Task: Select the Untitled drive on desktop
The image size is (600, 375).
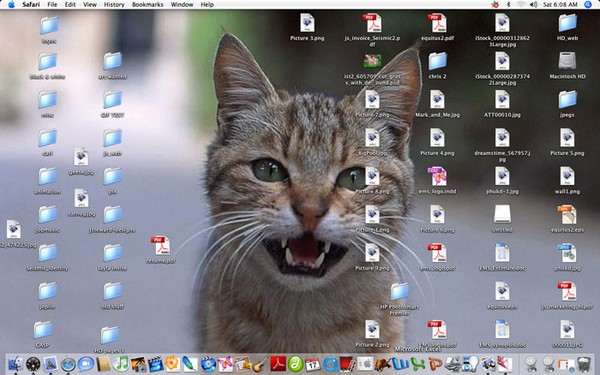Action: click(x=502, y=214)
